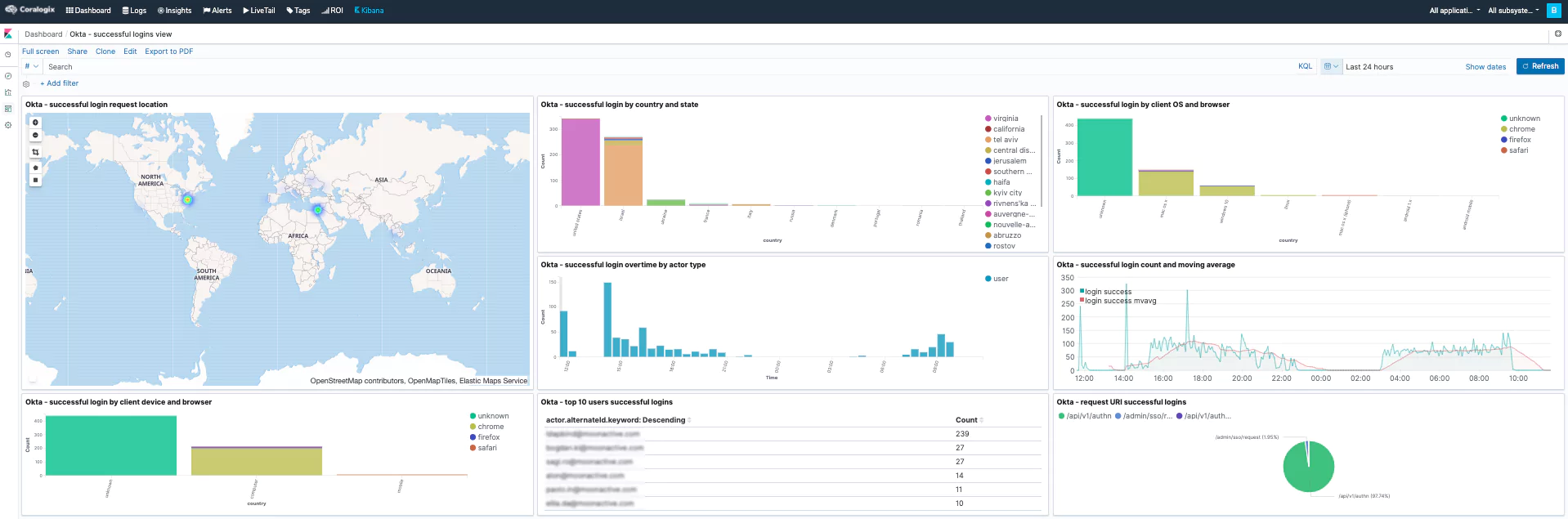The height and width of the screenshot is (519, 1568).
Task: Click the Add filter button
Action: (x=60, y=83)
